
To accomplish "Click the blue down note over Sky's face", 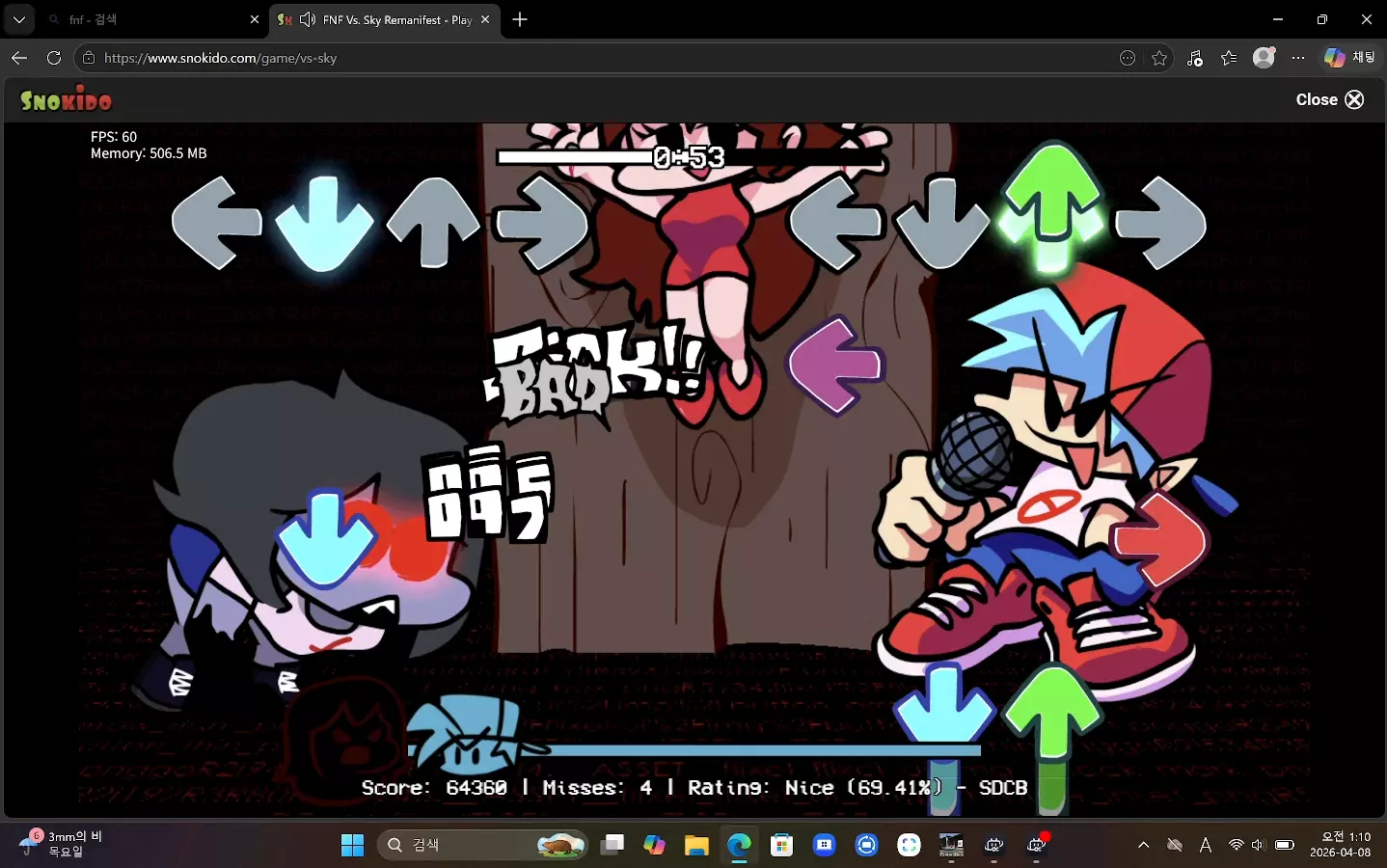I will pyautogui.click(x=325, y=539).
